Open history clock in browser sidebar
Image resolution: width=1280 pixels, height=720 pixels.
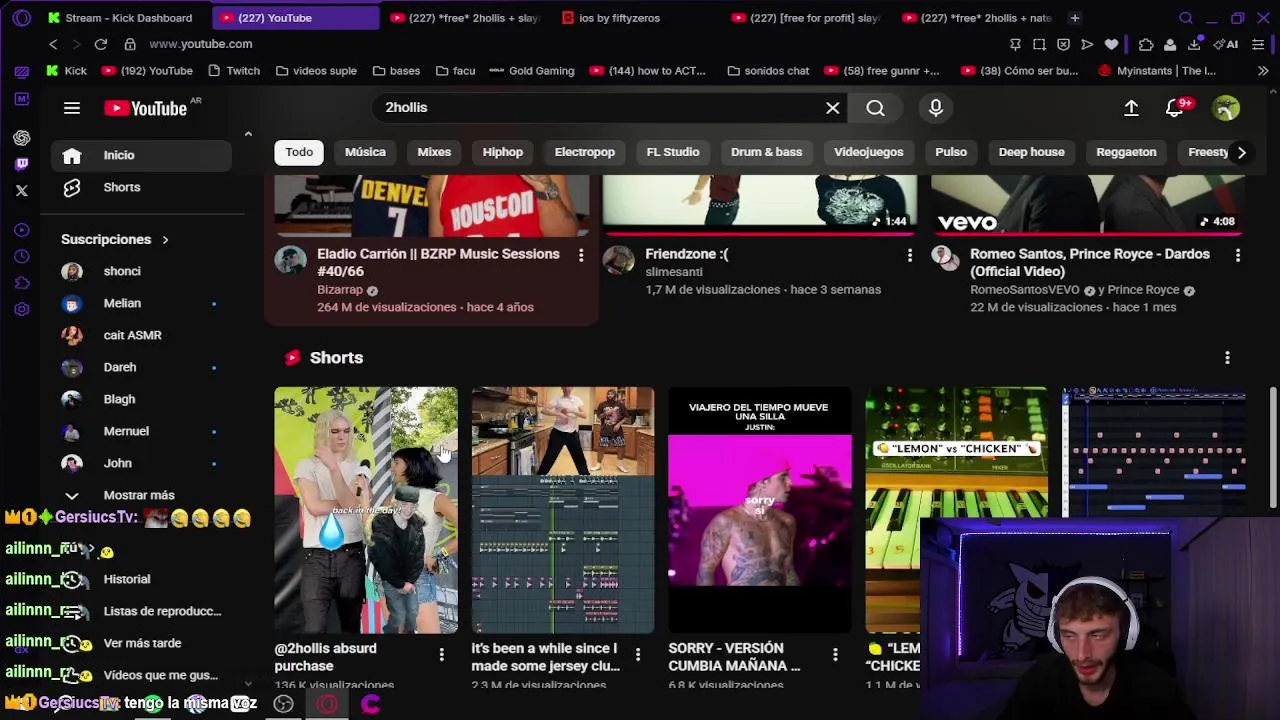click(x=22, y=256)
